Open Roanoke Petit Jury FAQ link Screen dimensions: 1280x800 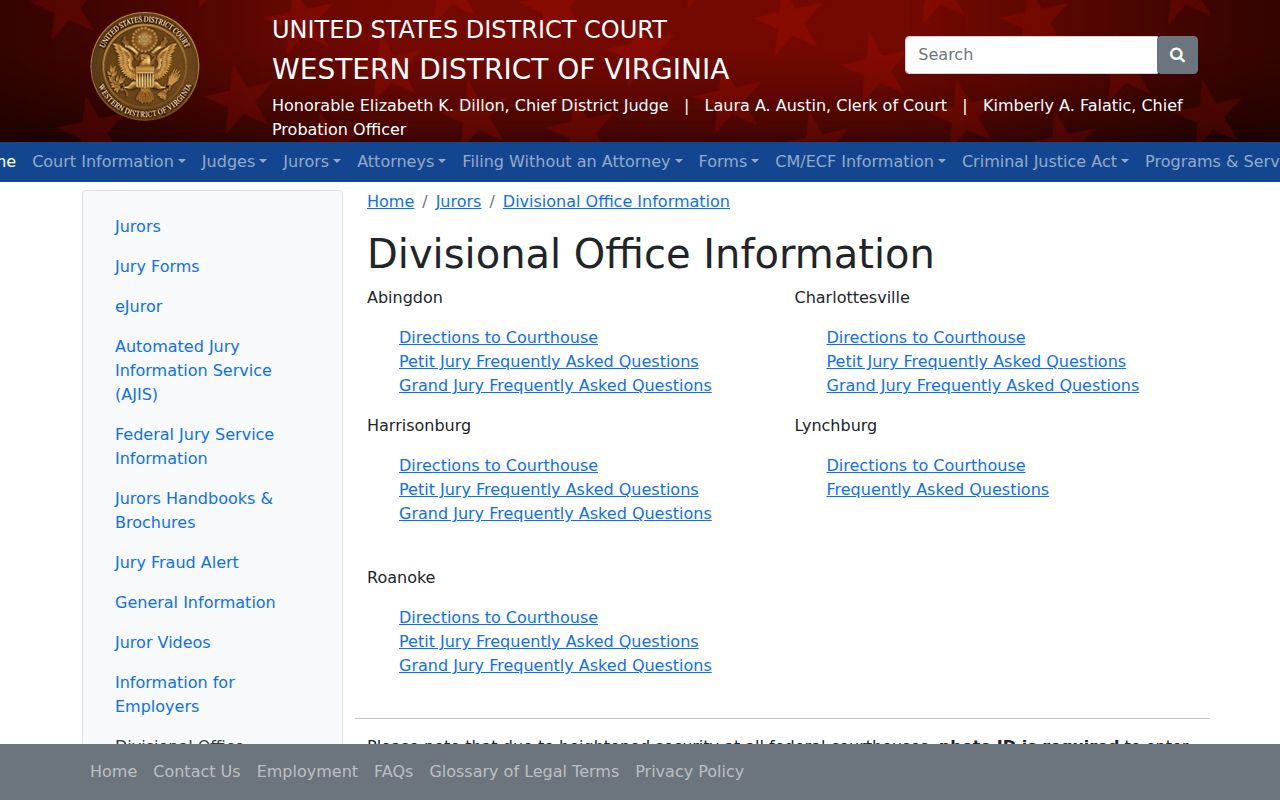point(549,641)
